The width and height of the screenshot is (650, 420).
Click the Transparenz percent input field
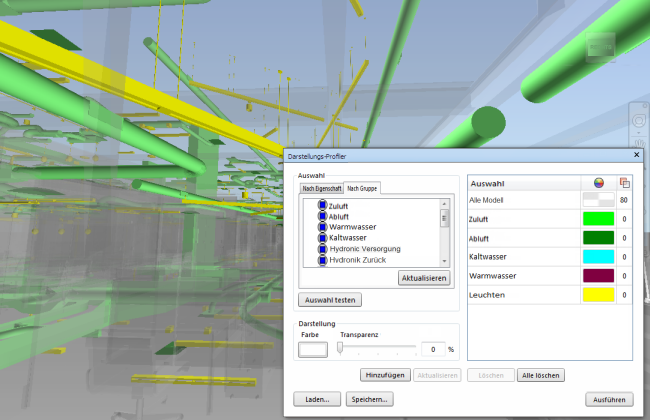pos(433,350)
